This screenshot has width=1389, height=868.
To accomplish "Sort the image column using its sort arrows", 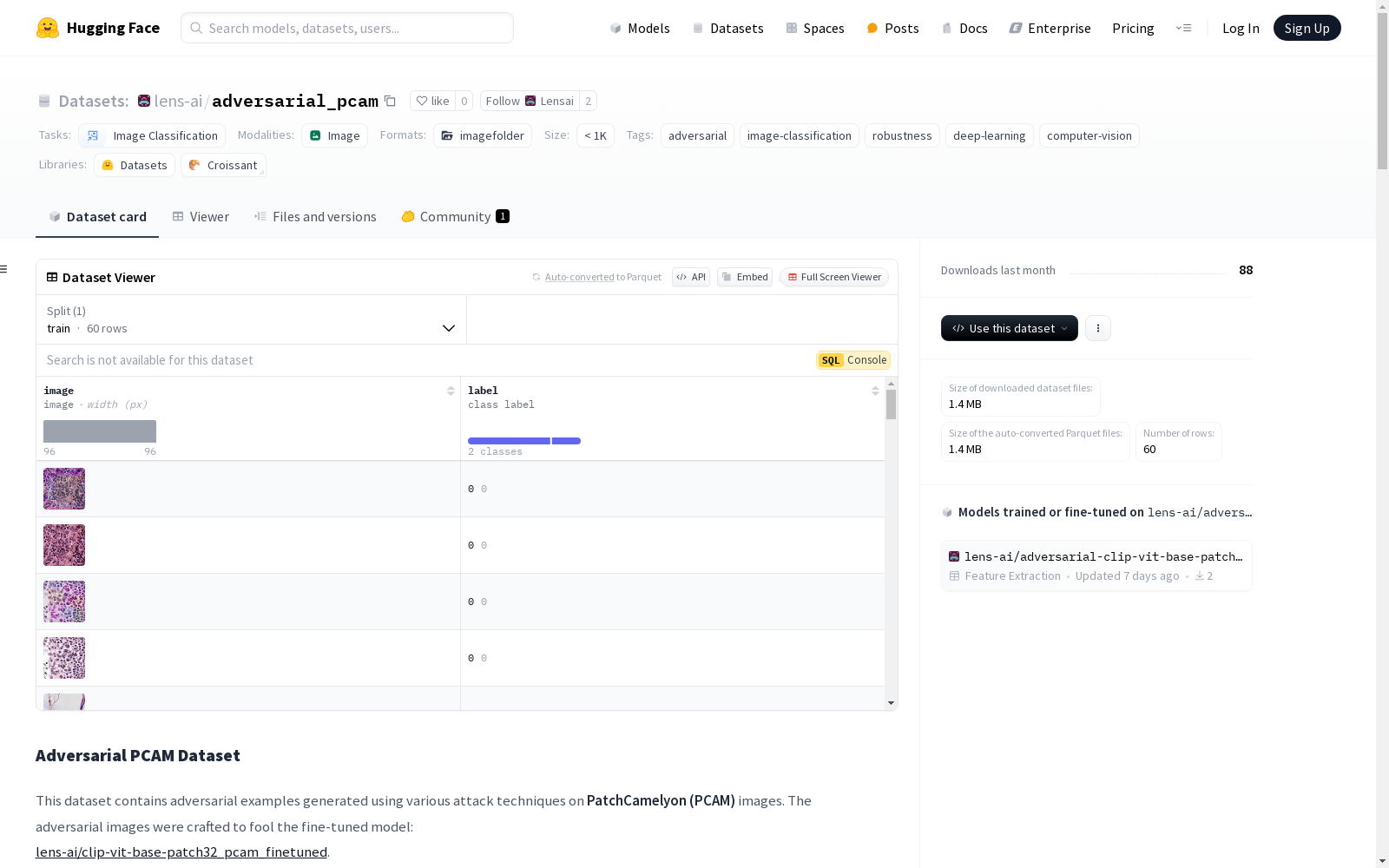I will point(451,391).
